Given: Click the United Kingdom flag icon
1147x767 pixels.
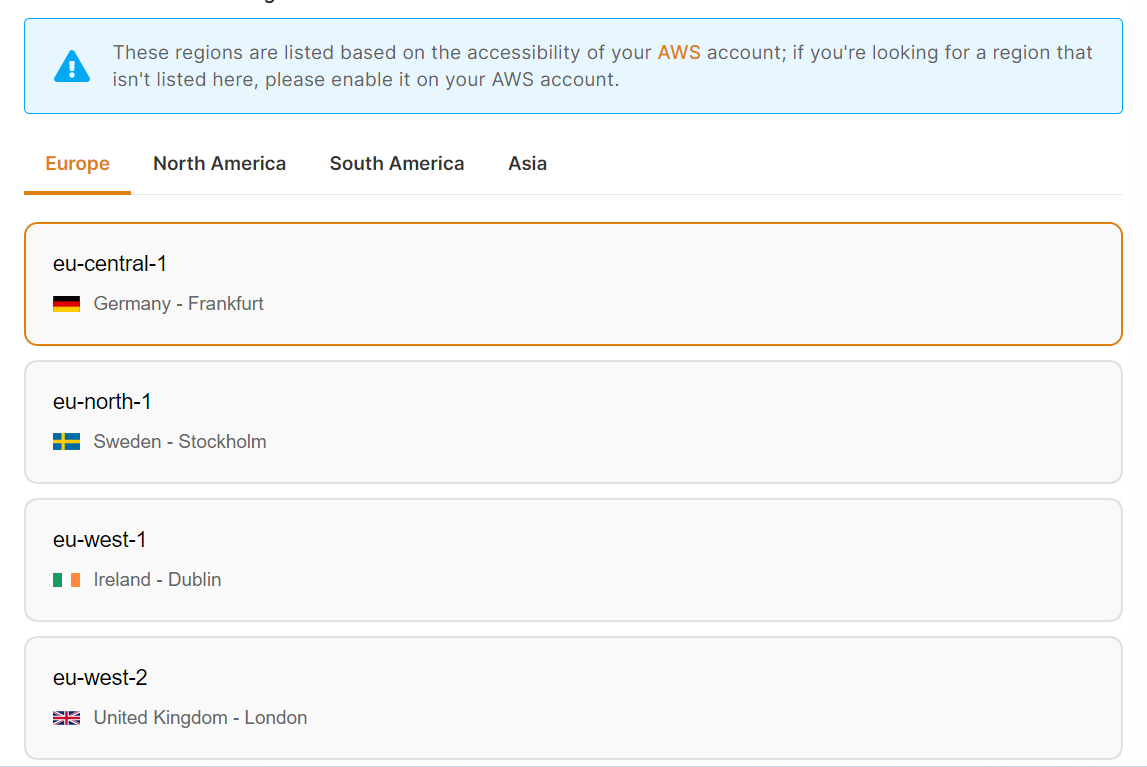Looking at the screenshot, I should click(x=66, y=718).
